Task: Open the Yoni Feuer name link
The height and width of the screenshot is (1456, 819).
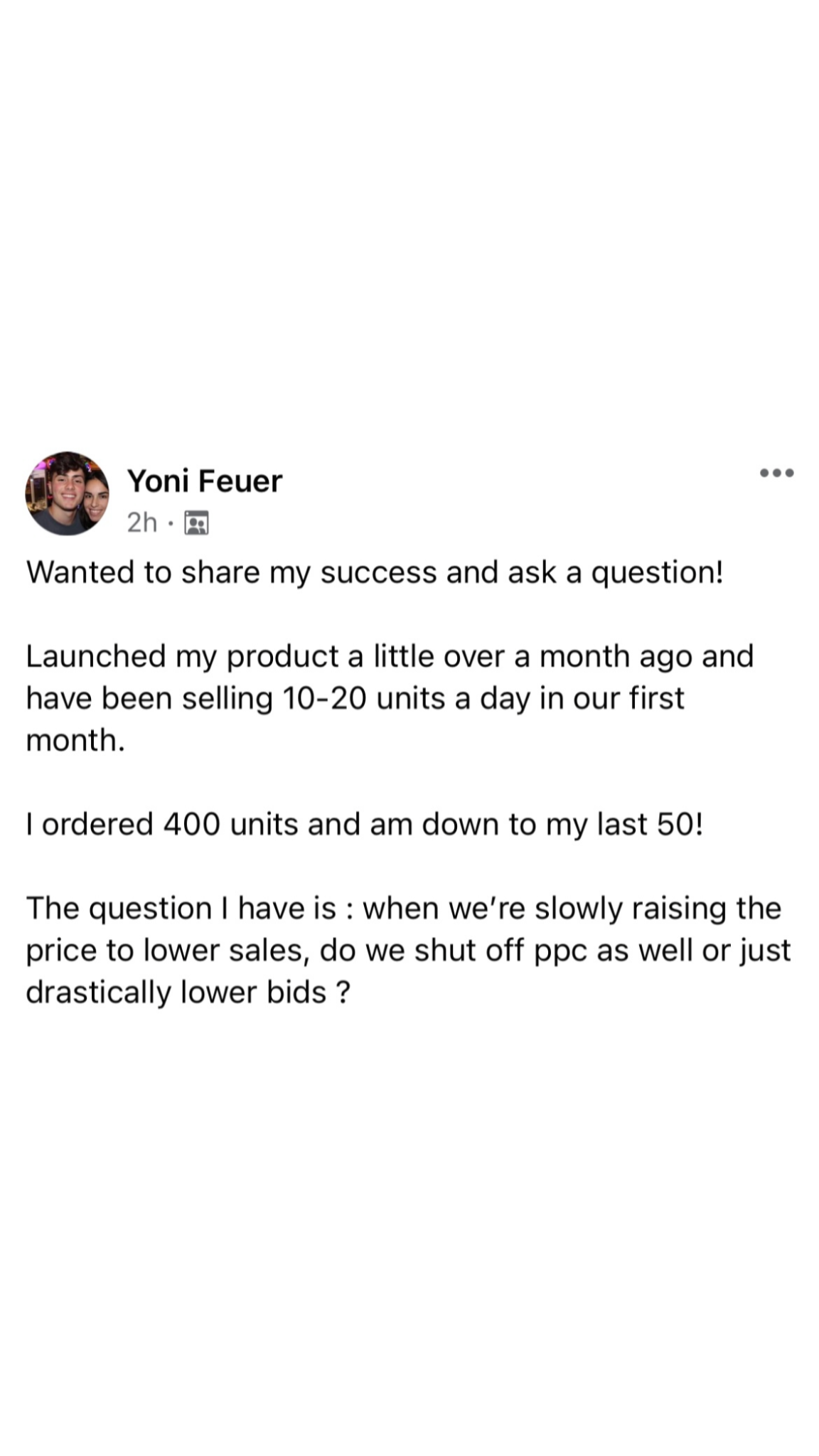Action: pyautogui.click(x=205, y=481)
